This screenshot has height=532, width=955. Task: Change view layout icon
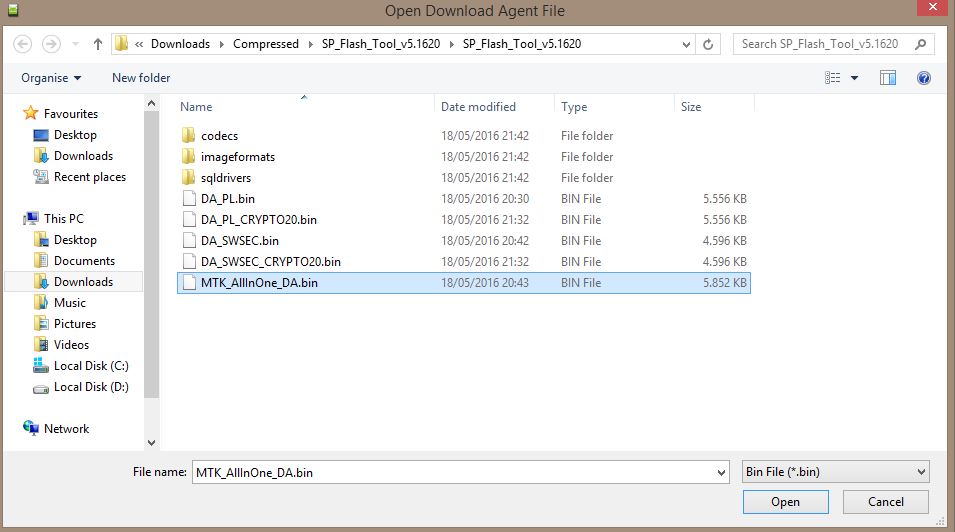[833, 78]
